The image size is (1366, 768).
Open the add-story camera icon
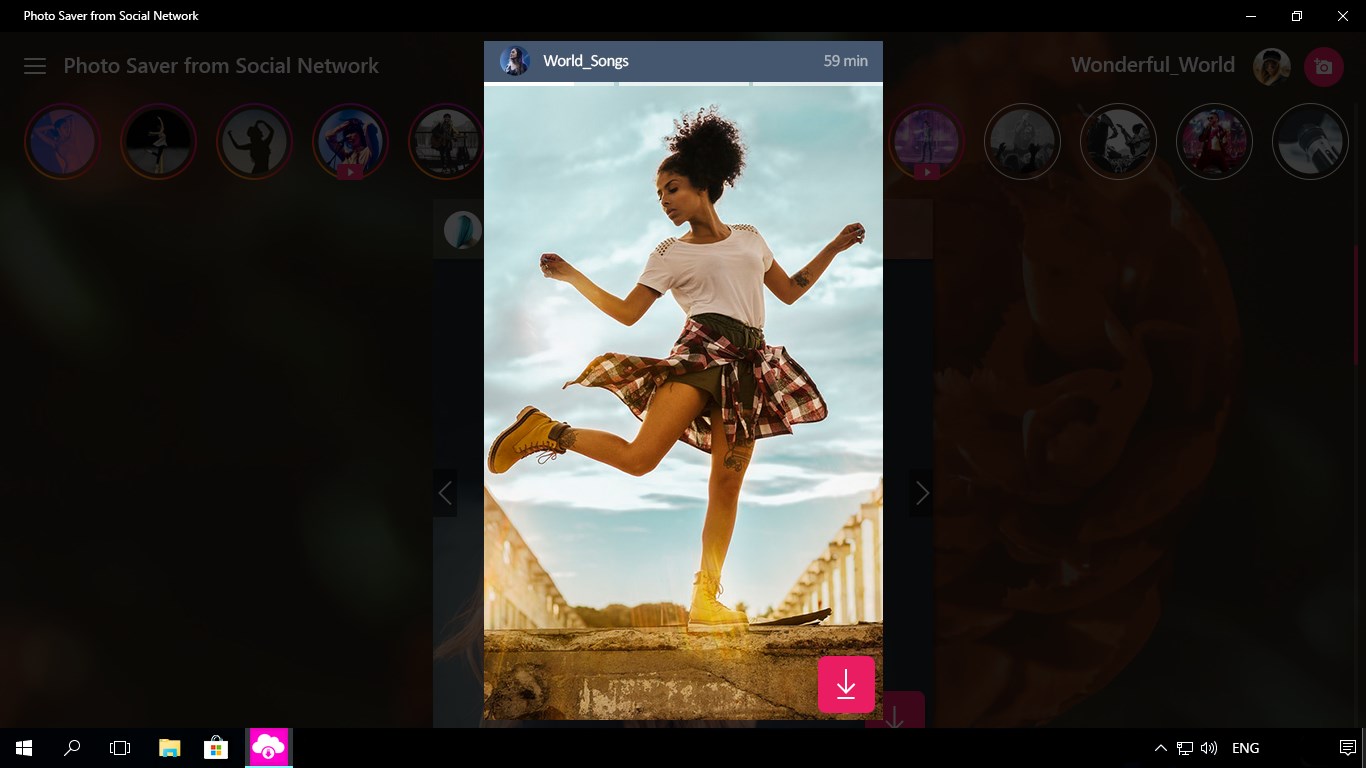(x=1324, y=66)
